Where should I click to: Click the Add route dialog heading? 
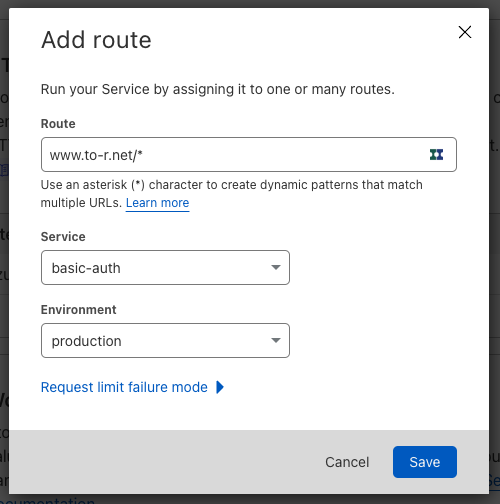96,40
